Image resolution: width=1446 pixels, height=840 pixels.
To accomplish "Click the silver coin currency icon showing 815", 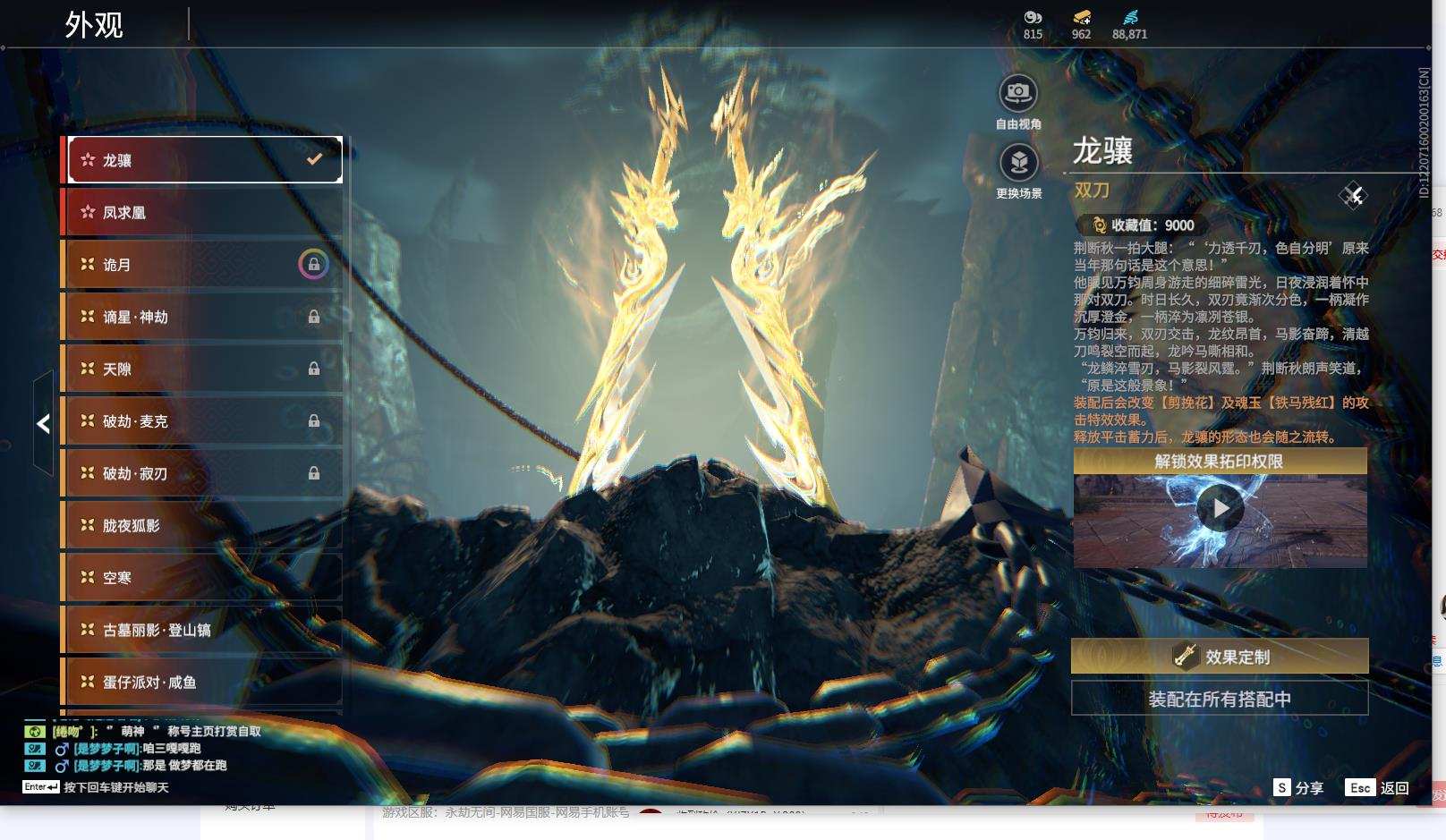I will [x=1033, y=17].
